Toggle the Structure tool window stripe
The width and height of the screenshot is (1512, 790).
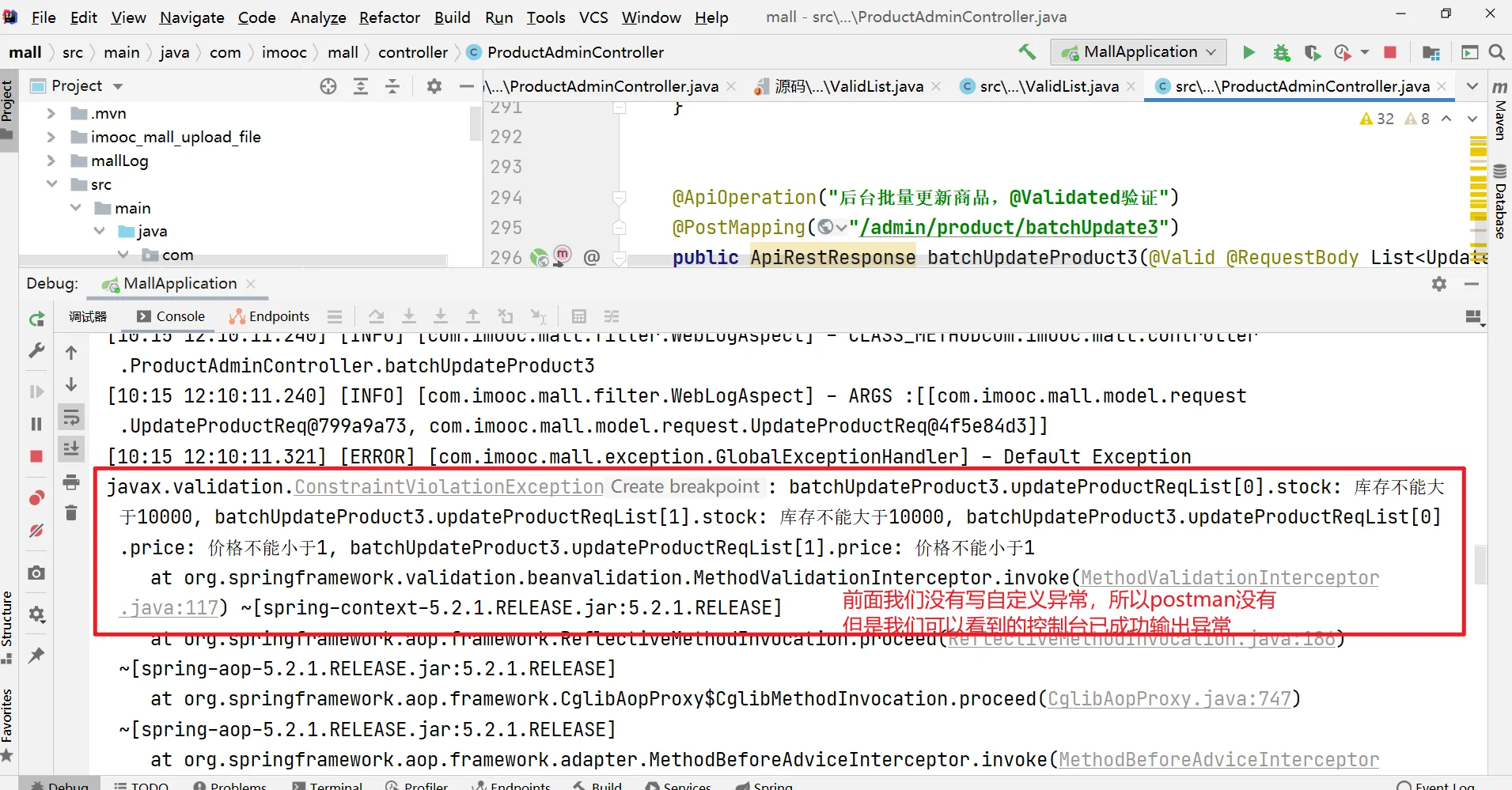pyautogui.click(x=8, y=628)
